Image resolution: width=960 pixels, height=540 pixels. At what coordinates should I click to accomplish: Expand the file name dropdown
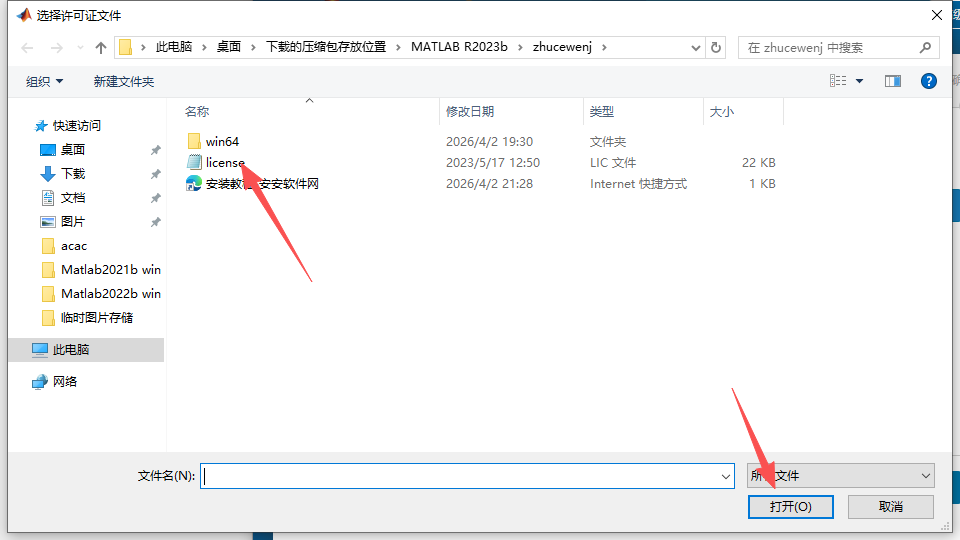[x=726, y=476]
